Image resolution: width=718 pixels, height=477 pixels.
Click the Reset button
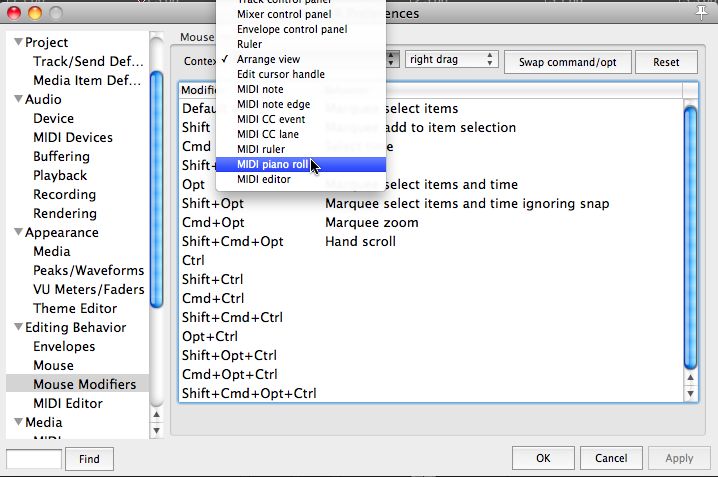[x=666, y=62]
